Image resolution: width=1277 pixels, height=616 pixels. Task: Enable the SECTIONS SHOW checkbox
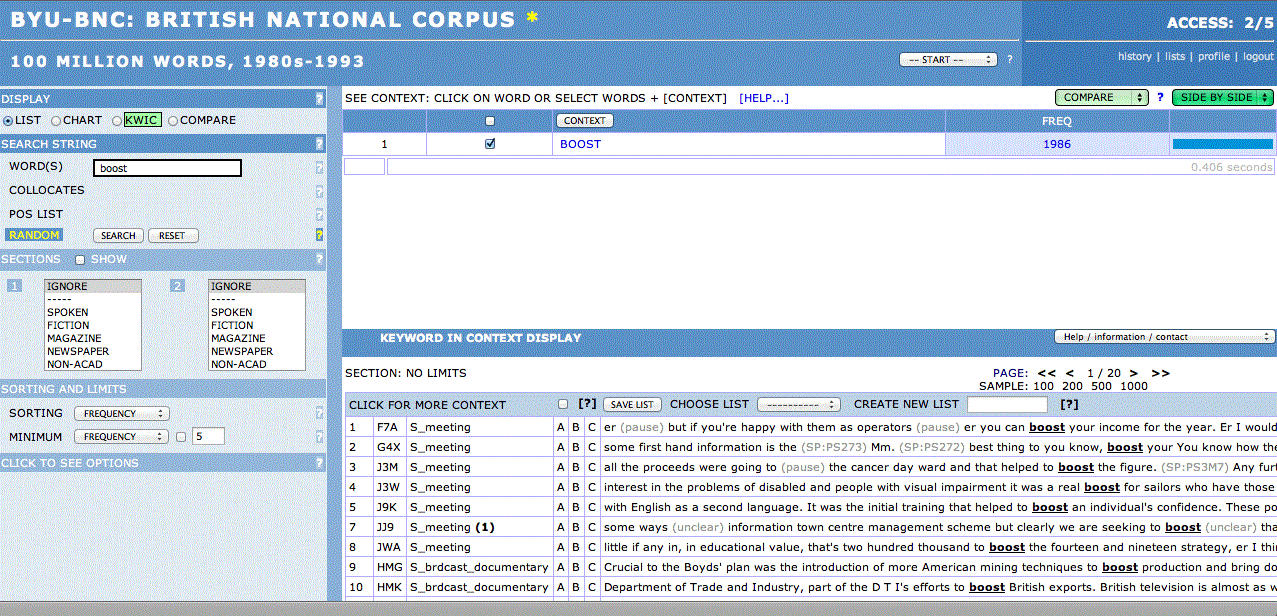(80, 260)
